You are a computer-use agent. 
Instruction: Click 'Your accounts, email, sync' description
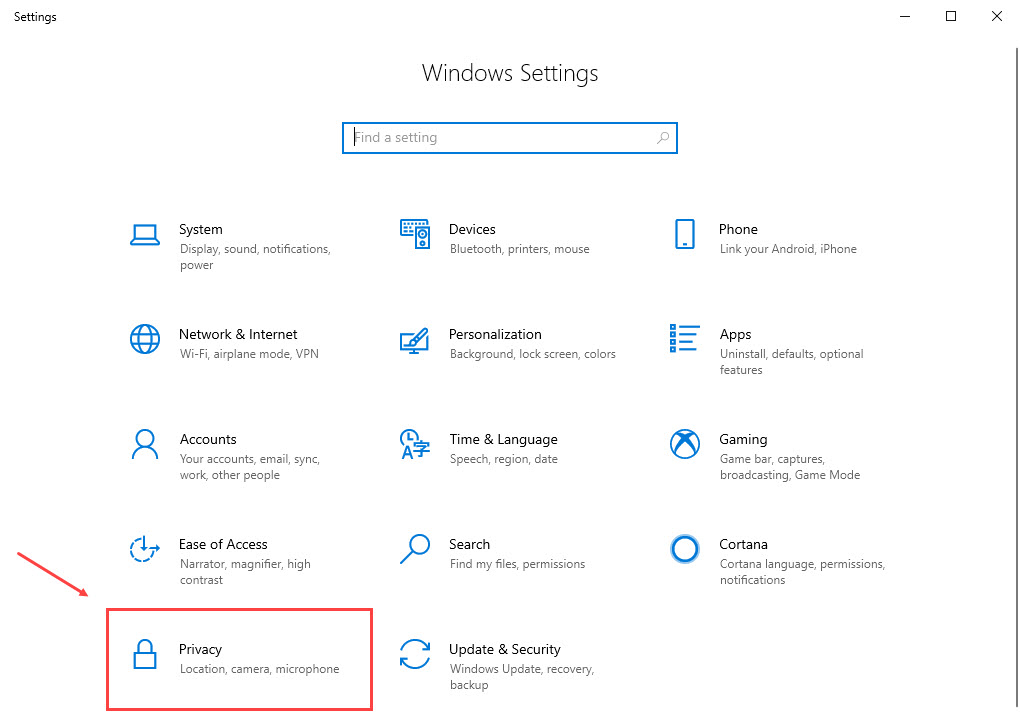coord(250,467)
